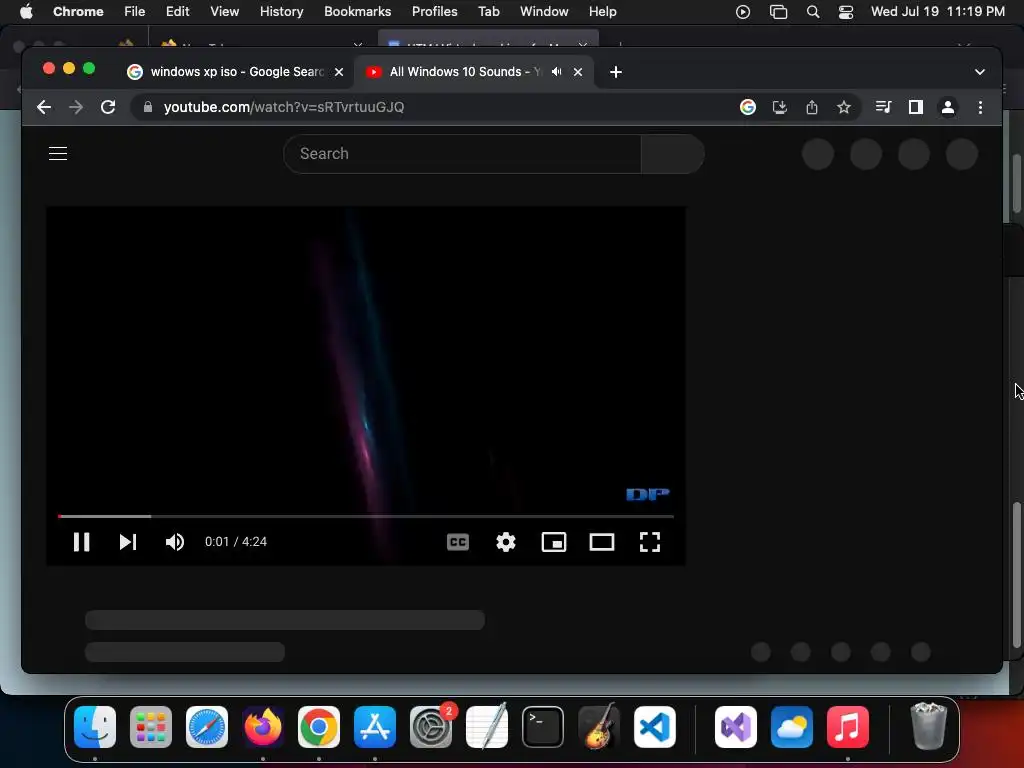This screenshot has width=1024, height=768.
Task: Focus the YouTube Search field
Action: point(462,154)
